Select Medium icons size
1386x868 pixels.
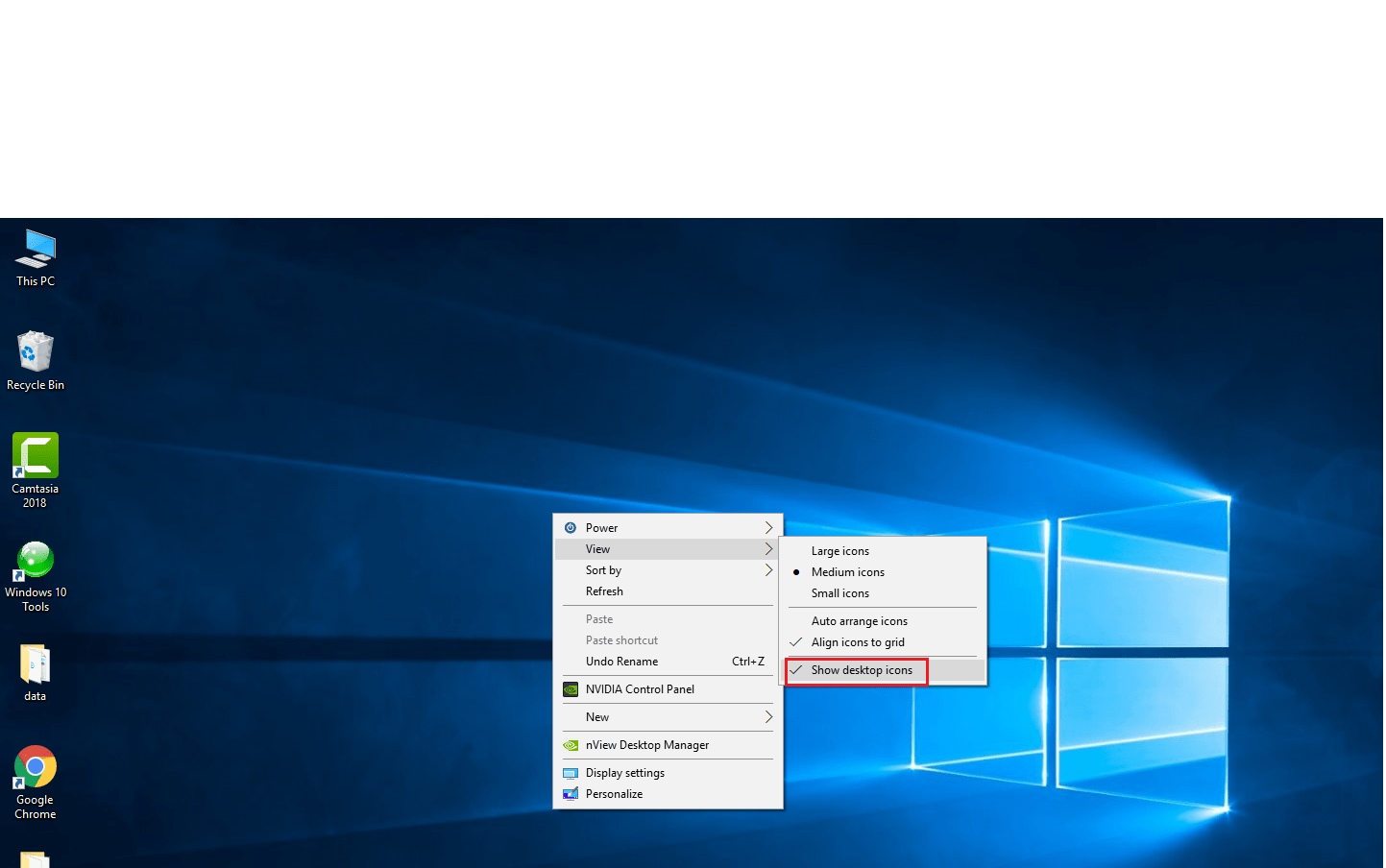coord(848,571)
